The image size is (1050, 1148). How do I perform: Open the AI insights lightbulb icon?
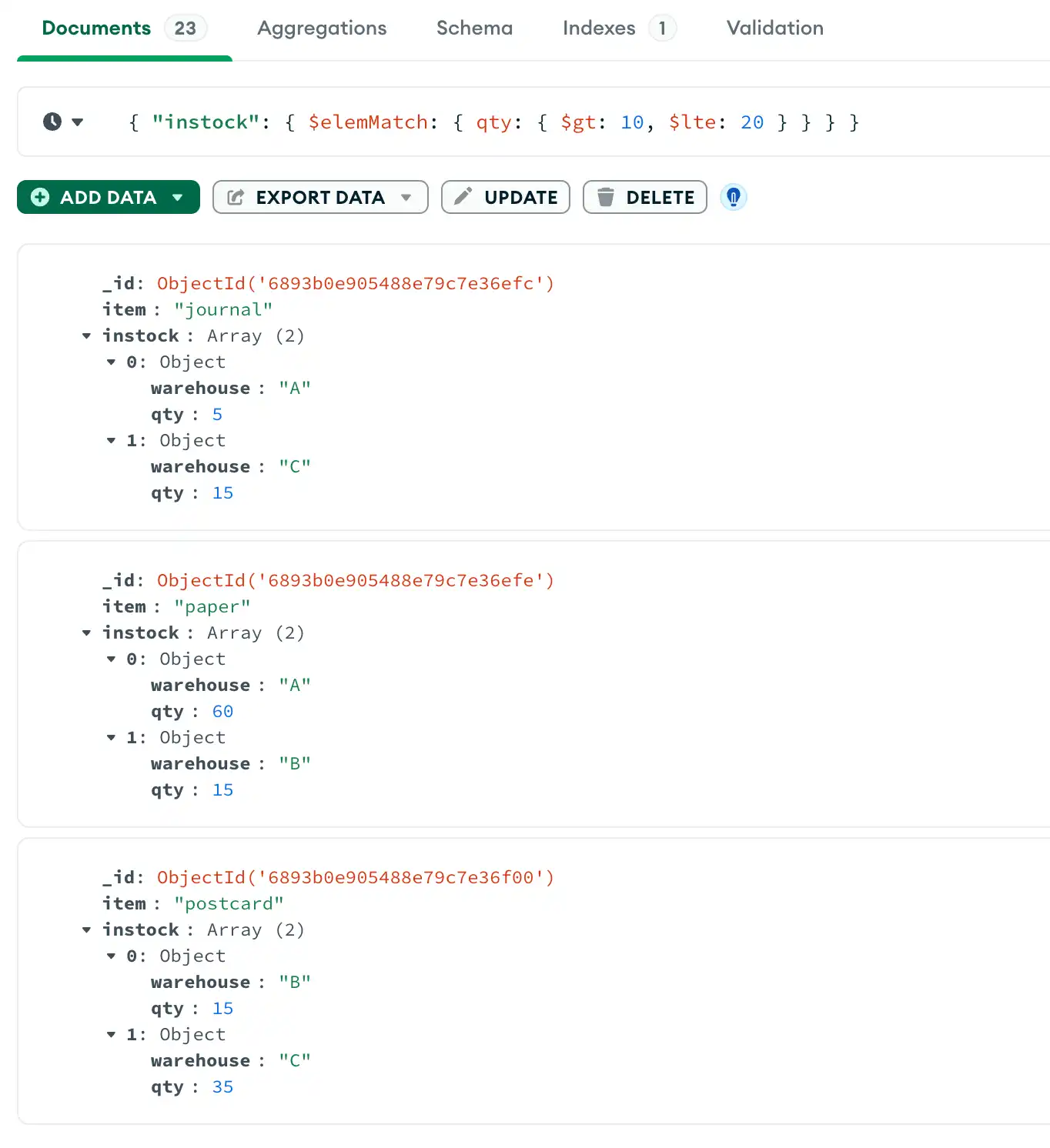click(733, 197)
